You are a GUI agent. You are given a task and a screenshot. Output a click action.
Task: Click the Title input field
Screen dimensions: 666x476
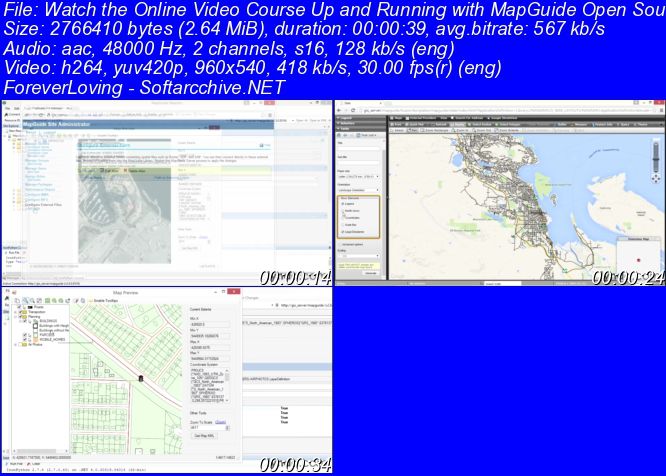click(358, 148)
